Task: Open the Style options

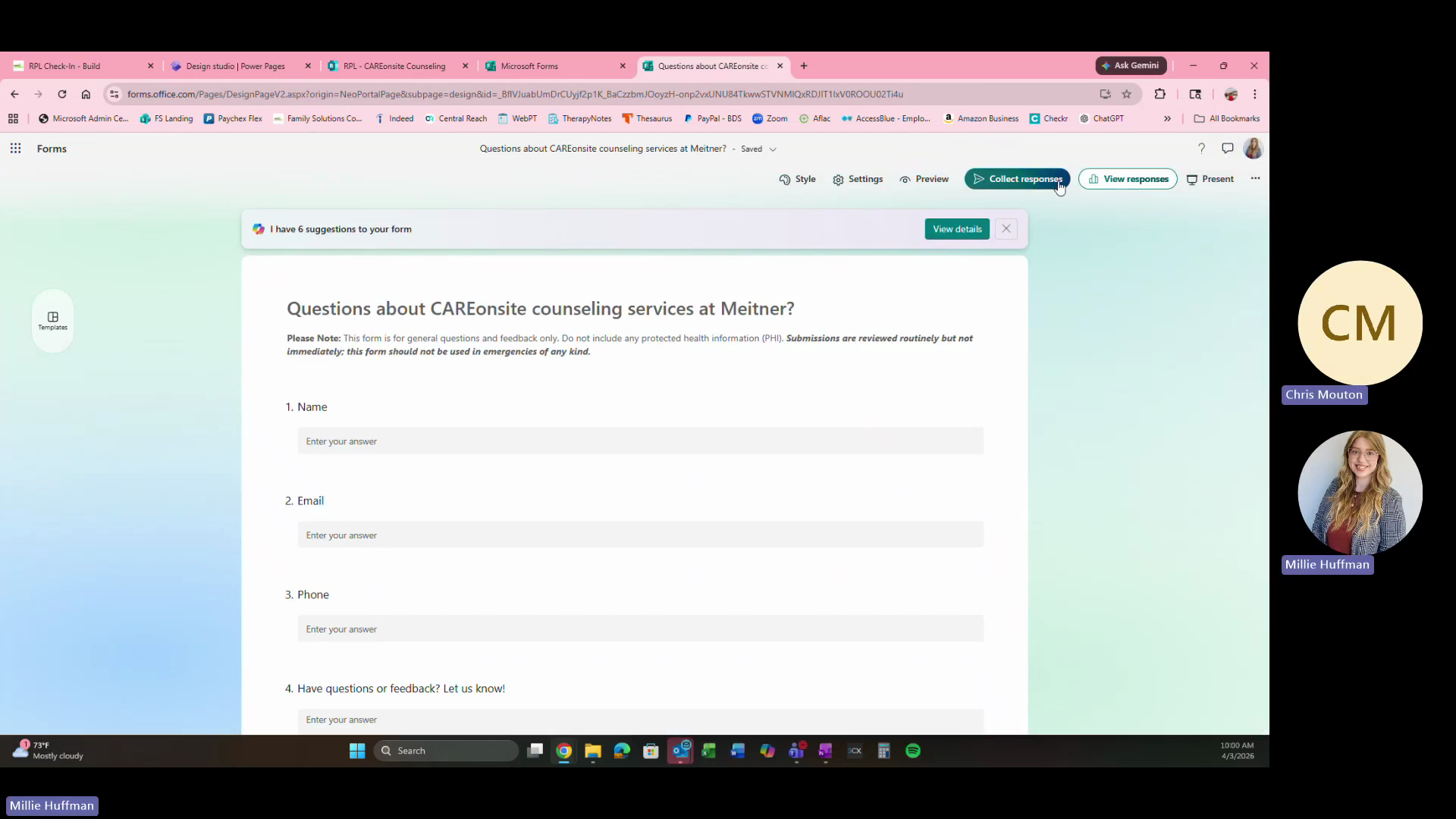Action: pos(797,179)
